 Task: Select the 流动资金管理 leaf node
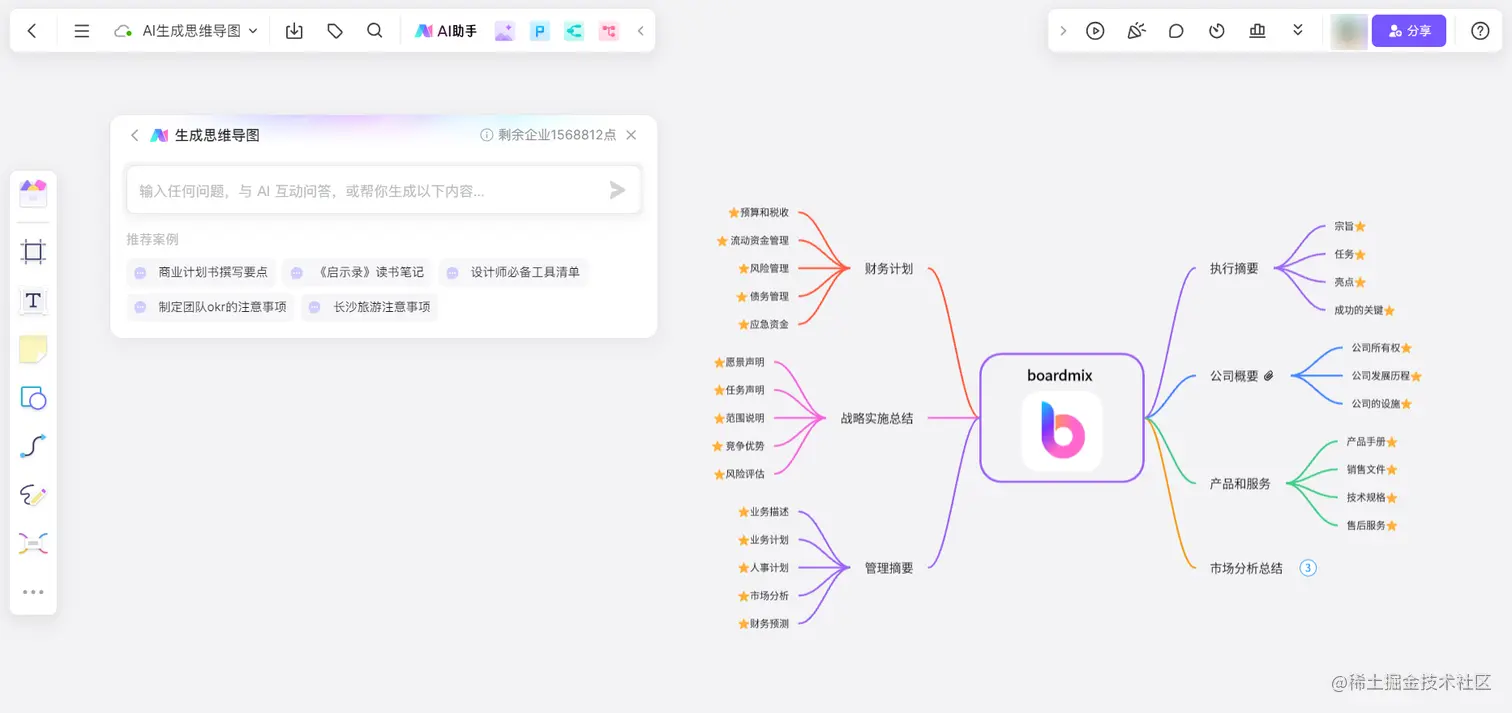[753, 241]
